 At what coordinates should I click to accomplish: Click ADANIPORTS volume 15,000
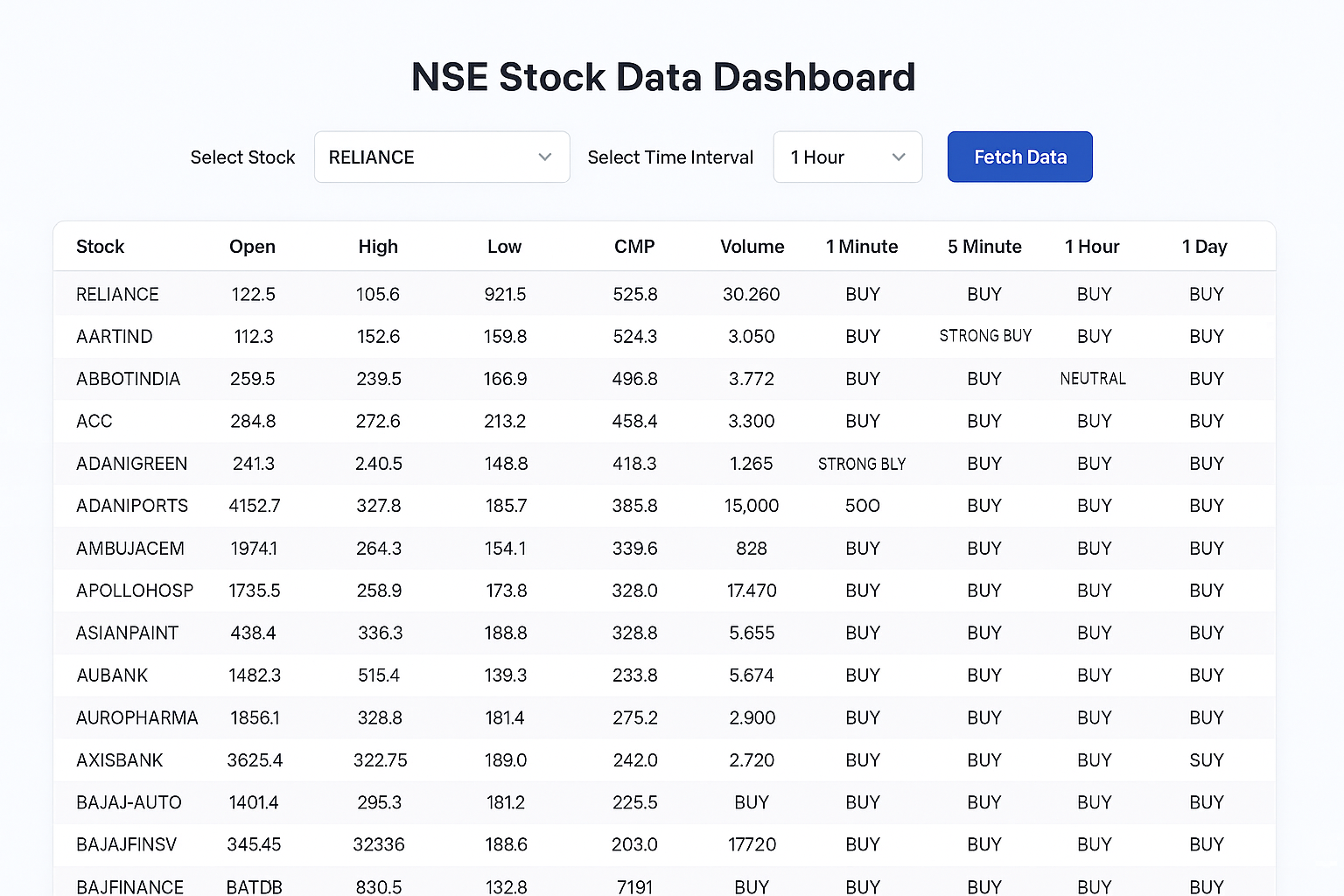[x=752, y=506]
